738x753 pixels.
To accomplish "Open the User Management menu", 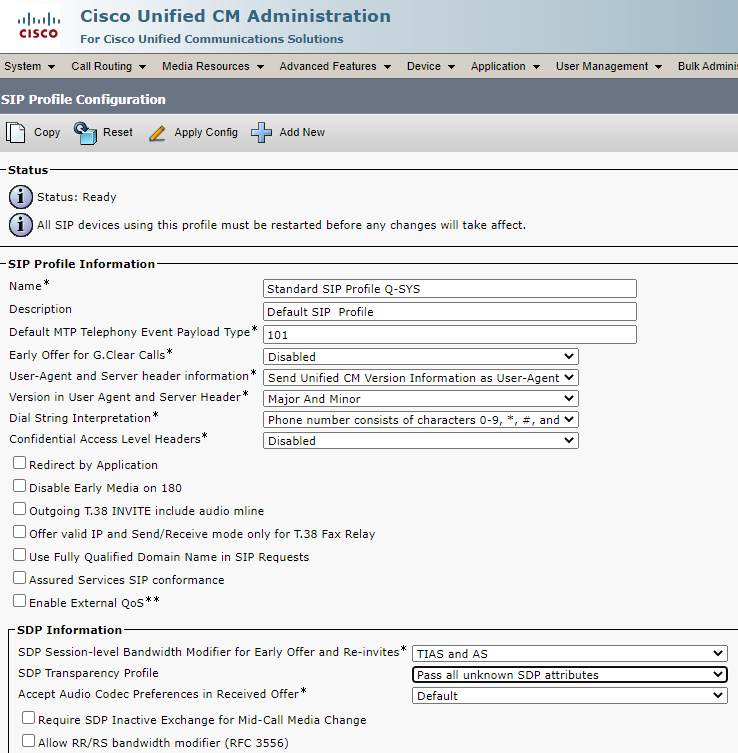I will (x=608, y=67).
